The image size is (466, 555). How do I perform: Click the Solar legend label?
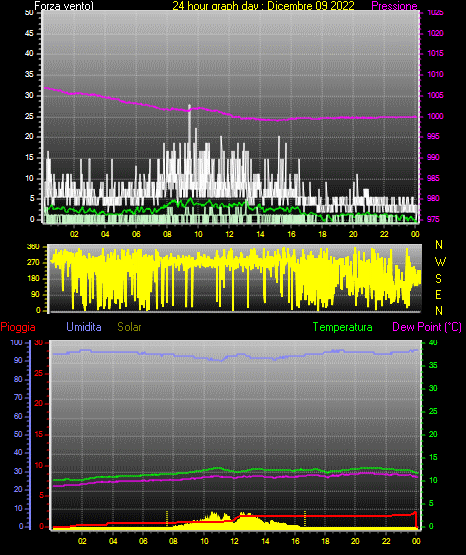point(129,327)
